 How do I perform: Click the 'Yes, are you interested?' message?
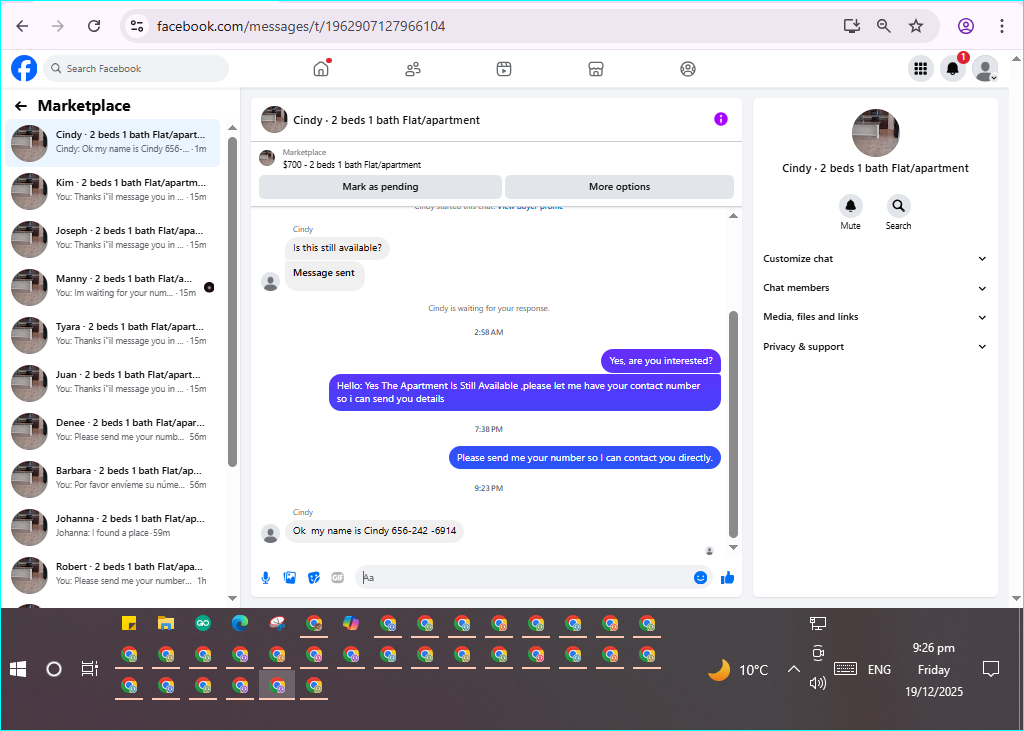click(661, 361)
